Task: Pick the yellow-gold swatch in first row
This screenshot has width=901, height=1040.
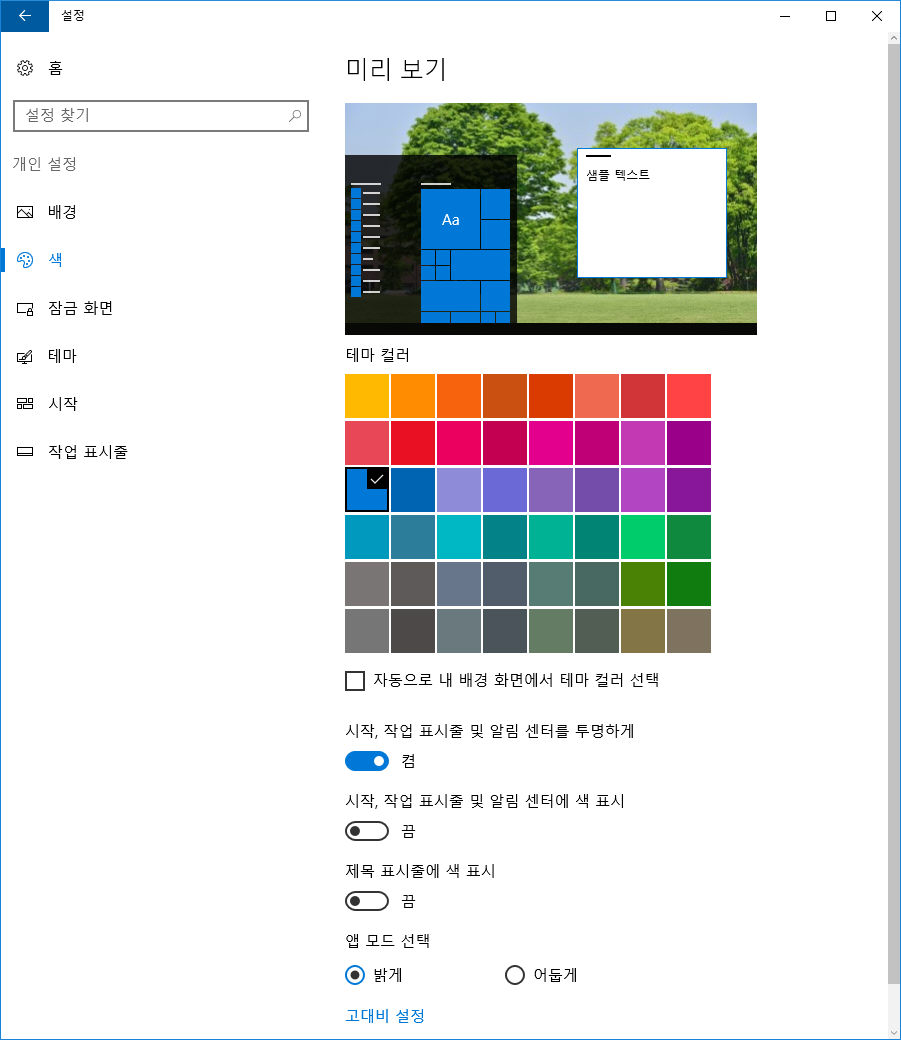Action: point(367,396)
